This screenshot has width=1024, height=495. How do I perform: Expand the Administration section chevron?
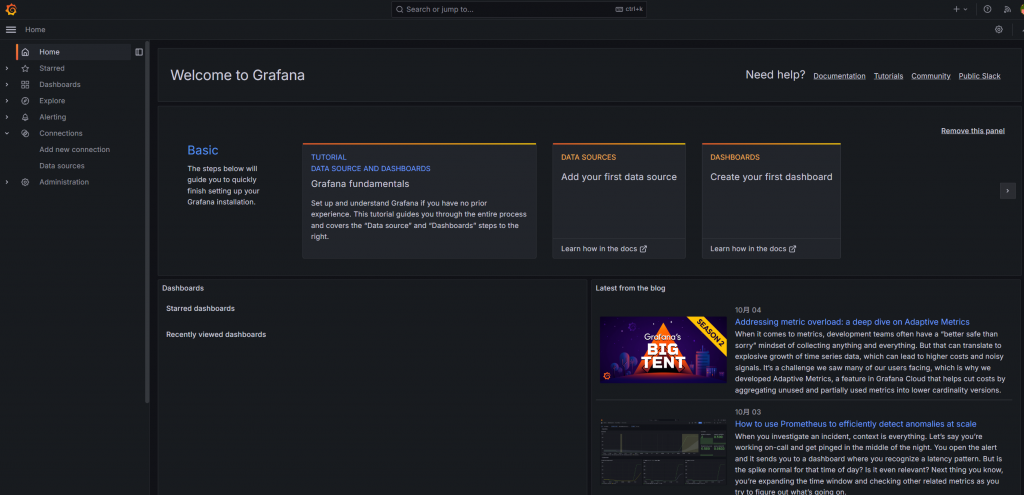click(7, 182)
